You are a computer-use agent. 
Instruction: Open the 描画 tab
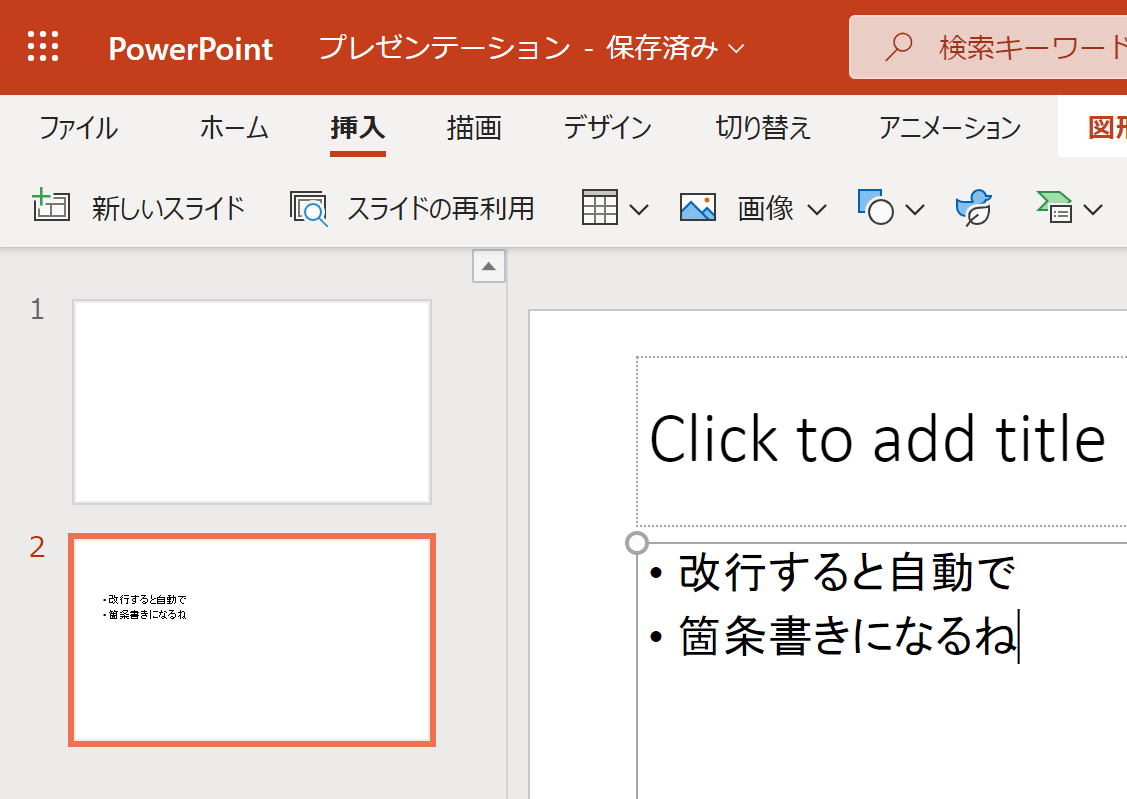click(474, 128)
